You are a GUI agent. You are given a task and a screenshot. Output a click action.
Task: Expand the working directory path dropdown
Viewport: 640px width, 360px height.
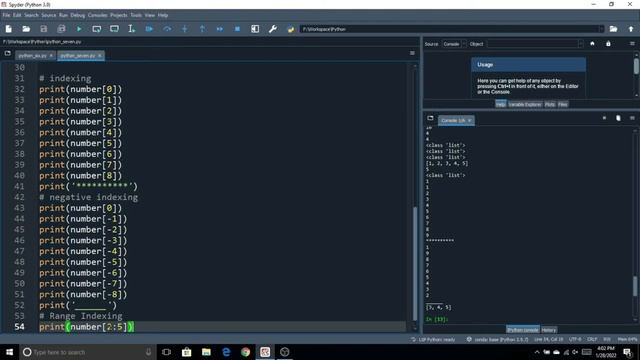tap(601, 29)
